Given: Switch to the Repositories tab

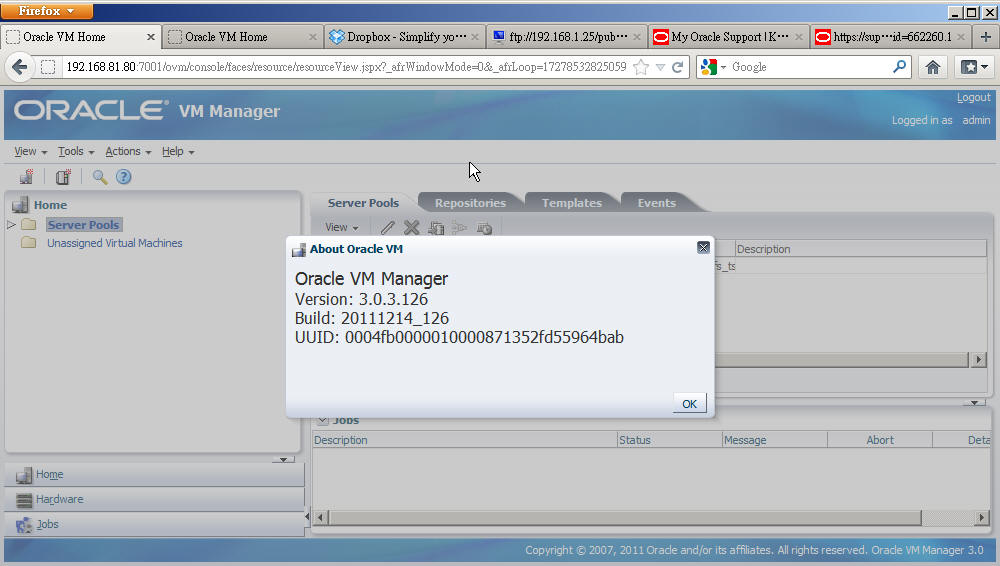Looking at the screenshot, I should [x=470, y=203].
